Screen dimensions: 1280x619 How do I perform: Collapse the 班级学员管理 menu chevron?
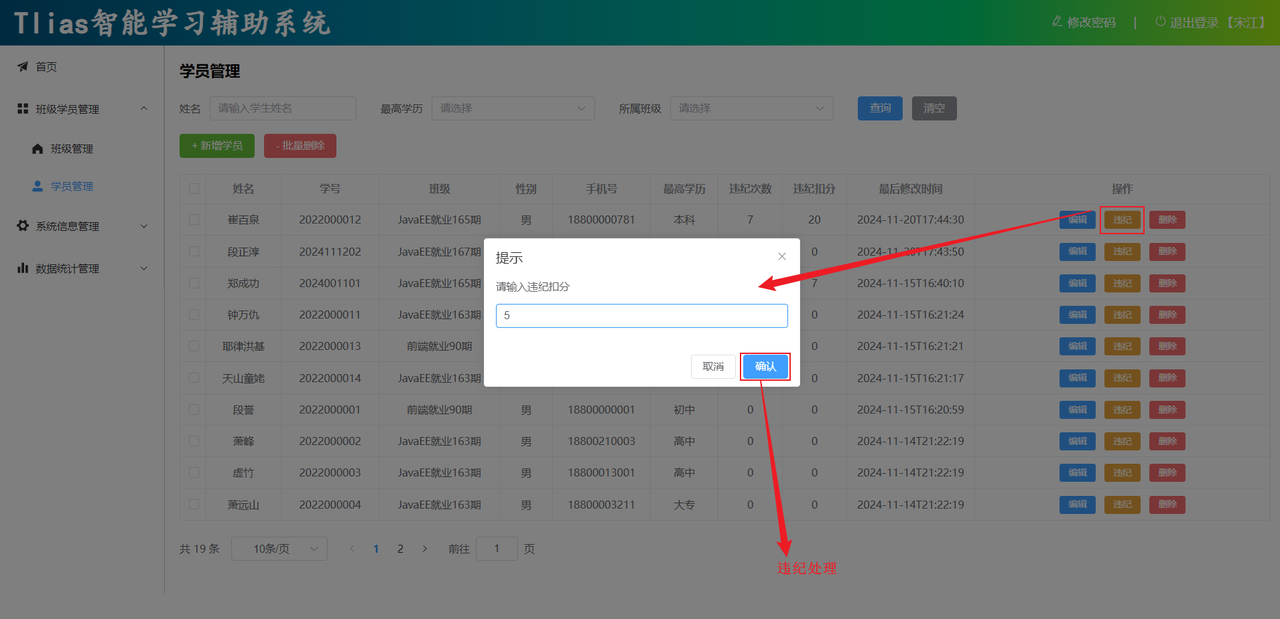pos(144,109)
